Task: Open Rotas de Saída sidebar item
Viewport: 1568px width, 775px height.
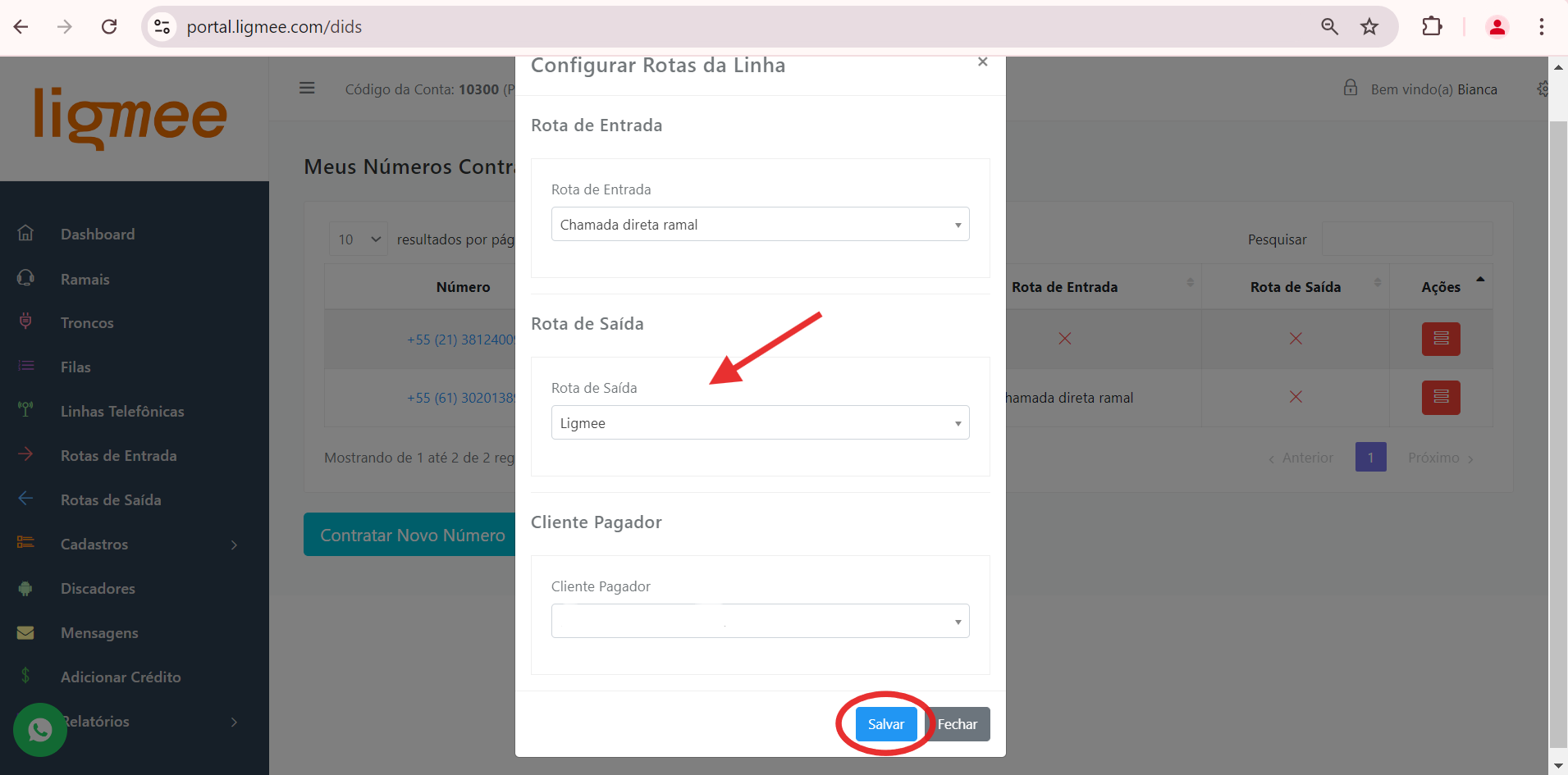Action: point(111,500)
